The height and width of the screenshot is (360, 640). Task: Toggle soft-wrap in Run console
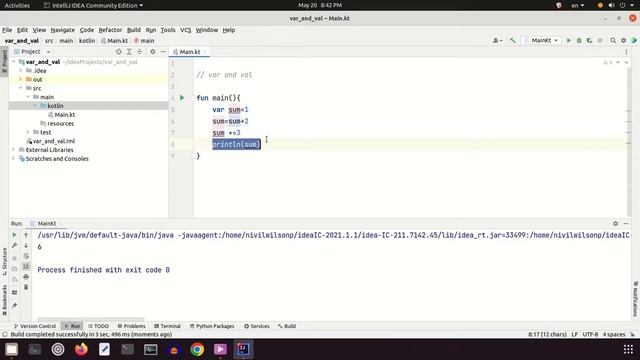tap(26, 256)
